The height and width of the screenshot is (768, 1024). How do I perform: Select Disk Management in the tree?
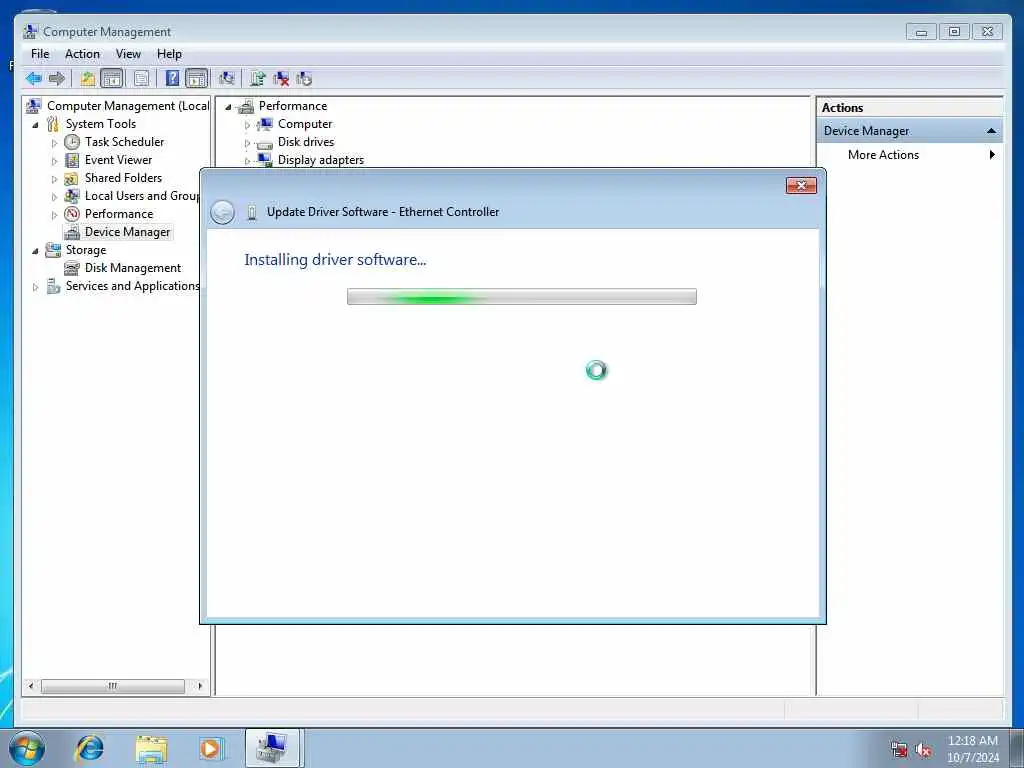tap(133, 268)
